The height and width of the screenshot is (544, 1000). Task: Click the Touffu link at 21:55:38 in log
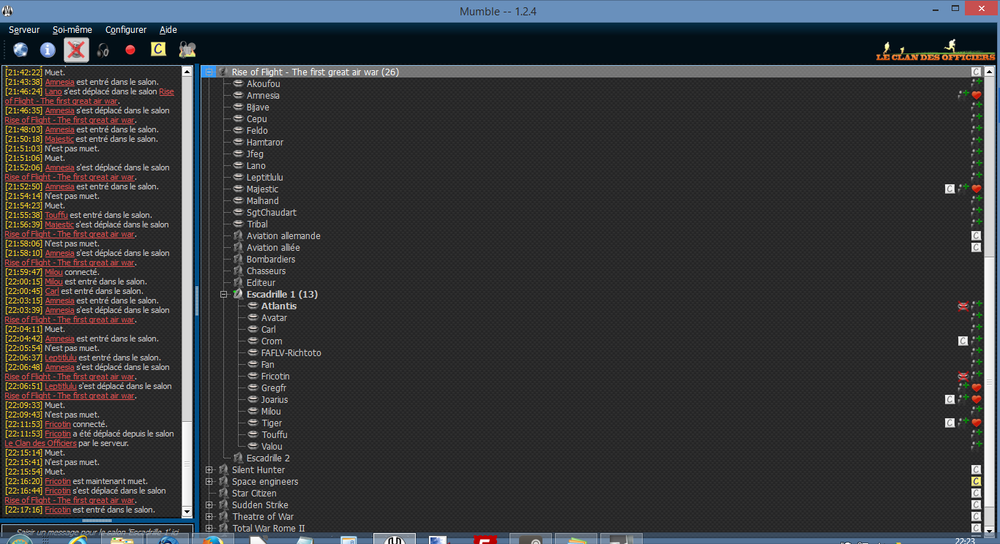coord(56,215)
